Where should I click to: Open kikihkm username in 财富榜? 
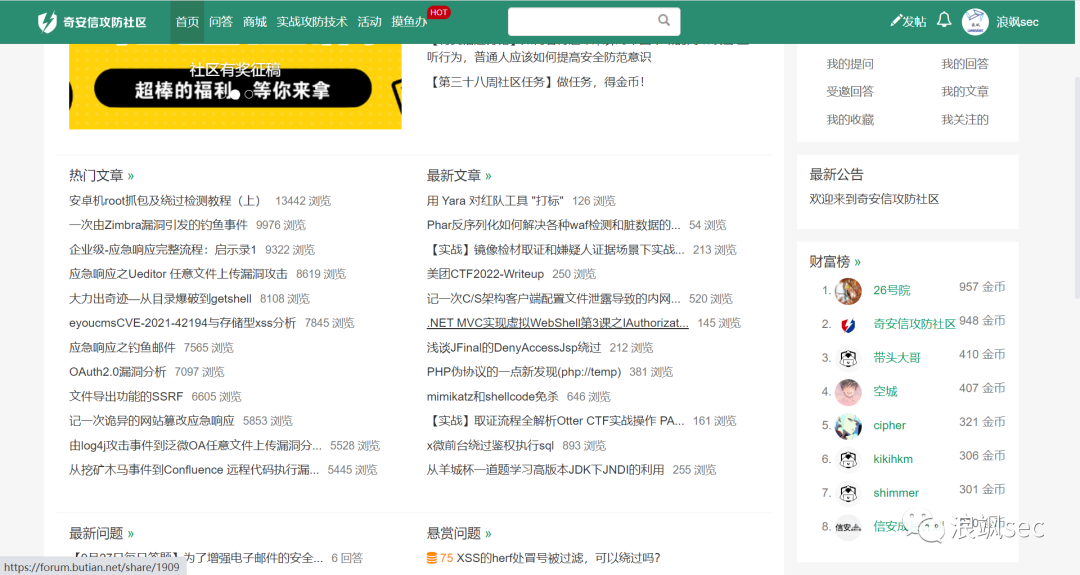[x=893, y=459]
